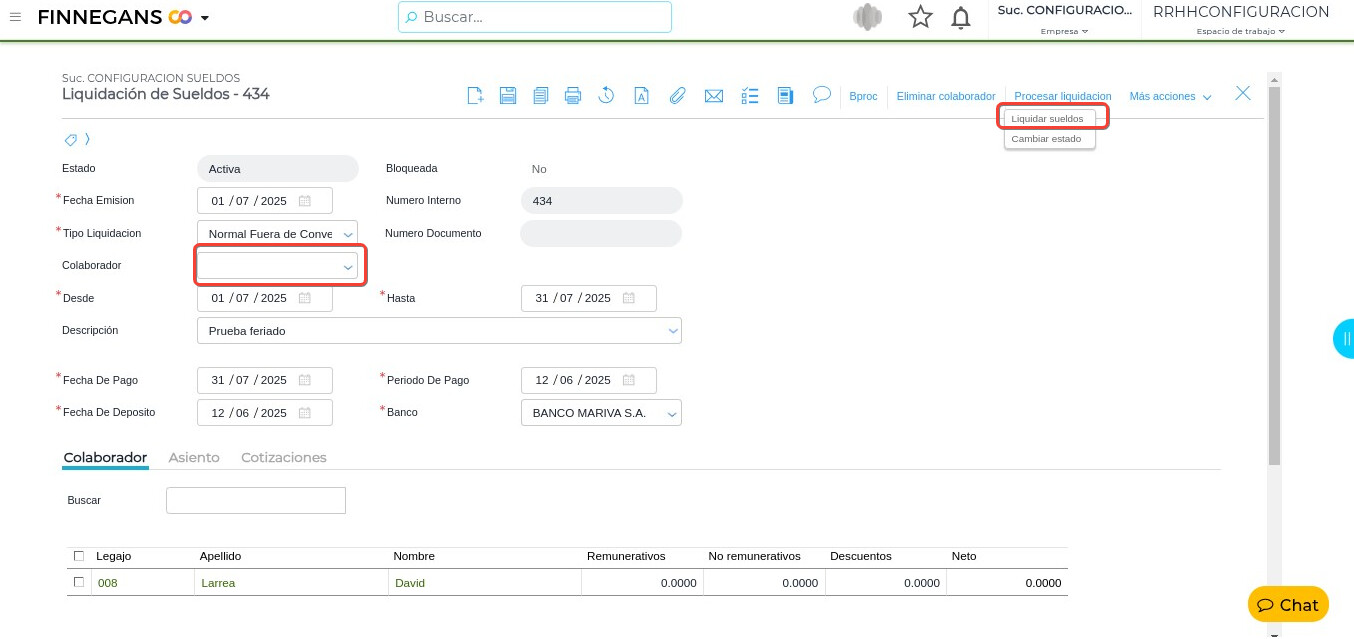This screenshot has width=1354, height=639.
Task: Click the Apellido column header
Action: (x=220, y=556)
